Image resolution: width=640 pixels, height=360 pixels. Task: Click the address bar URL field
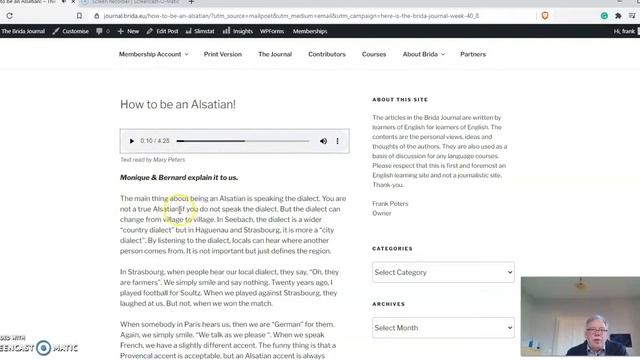(x=291, y=16)
